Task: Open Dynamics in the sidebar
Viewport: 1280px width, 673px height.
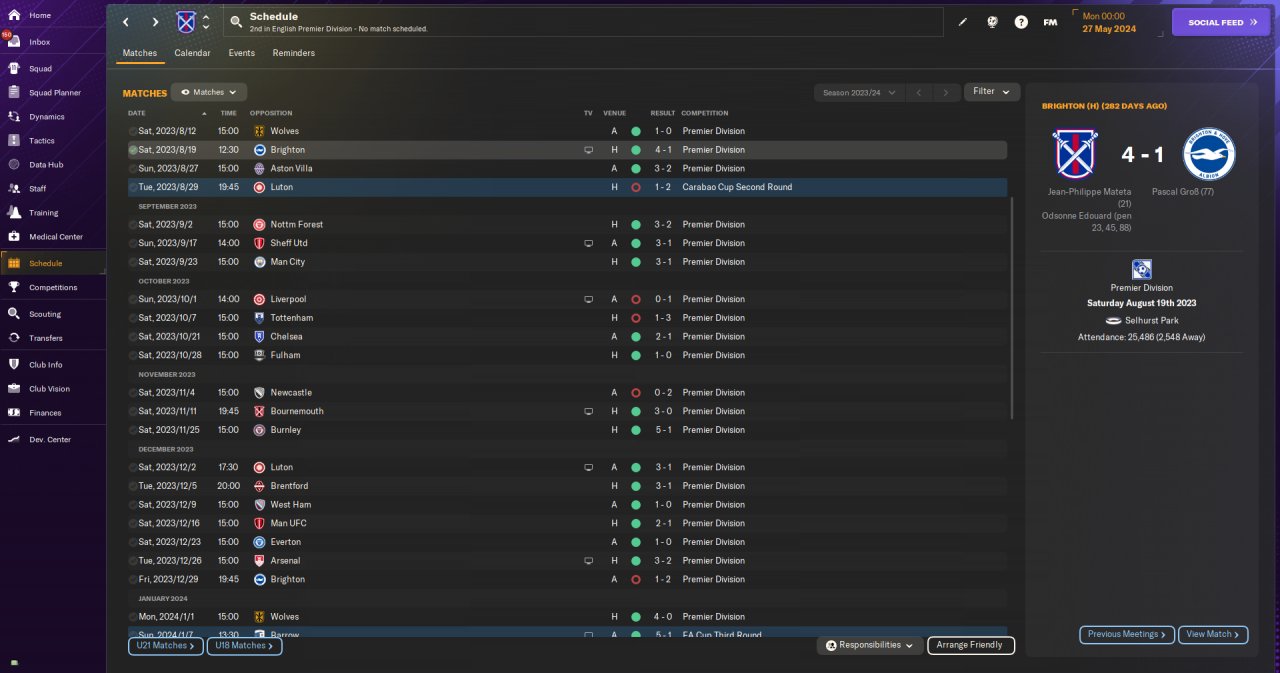Action: click(46, 117)
